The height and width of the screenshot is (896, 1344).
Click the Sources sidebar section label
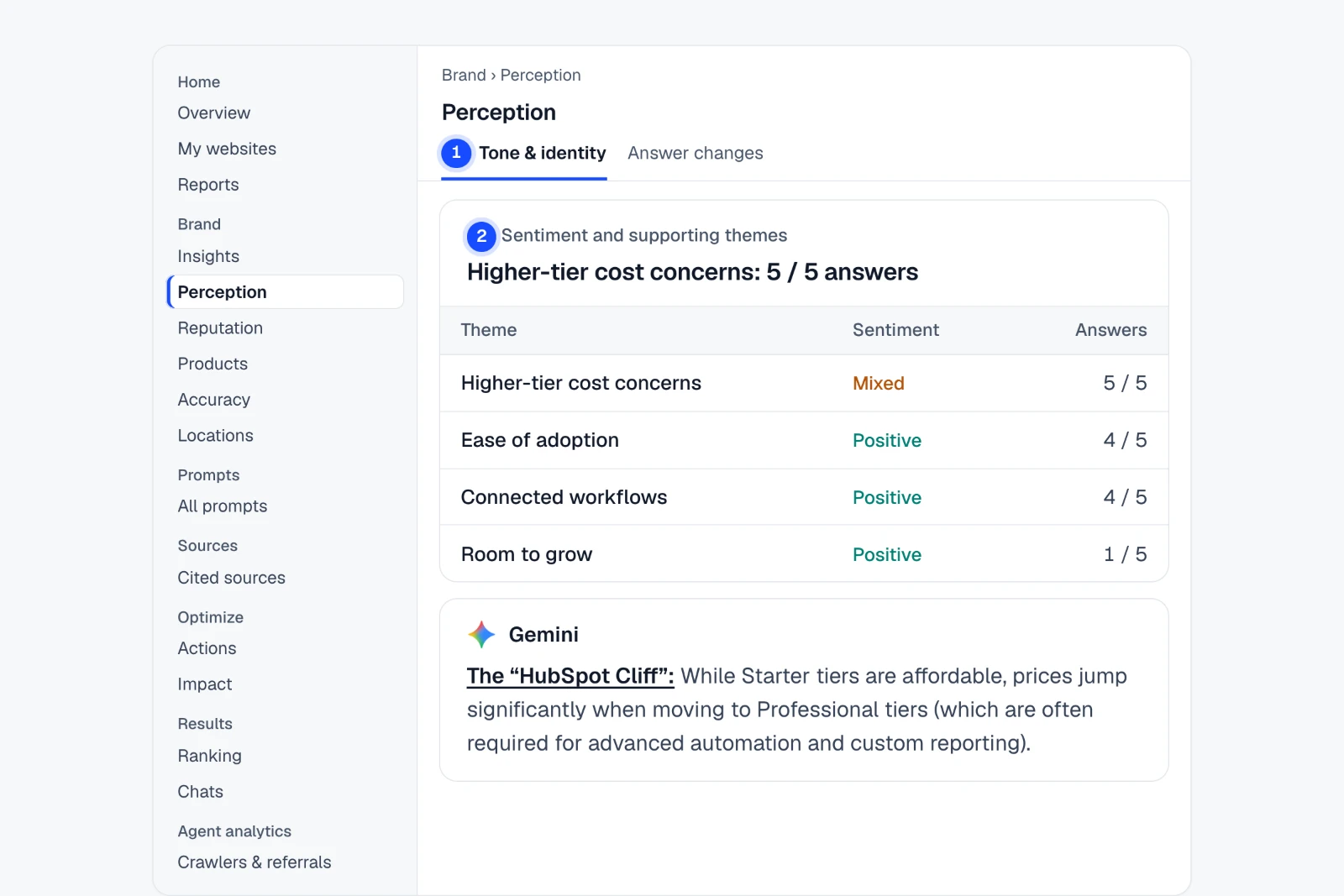[x=207, y=546]
